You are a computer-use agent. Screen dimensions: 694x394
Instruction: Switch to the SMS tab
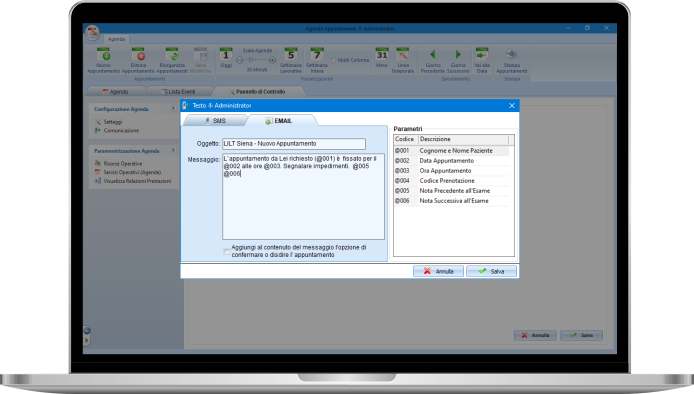pos(215,120)
